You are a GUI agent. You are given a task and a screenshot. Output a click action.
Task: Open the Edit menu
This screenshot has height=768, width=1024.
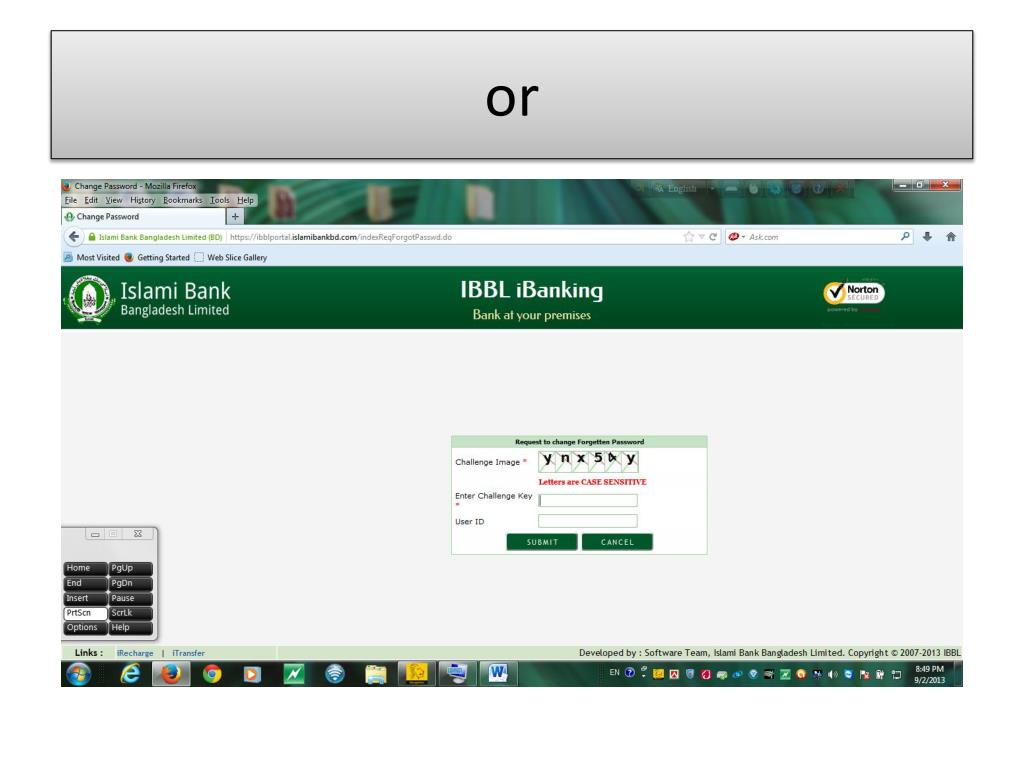[91, 200]
